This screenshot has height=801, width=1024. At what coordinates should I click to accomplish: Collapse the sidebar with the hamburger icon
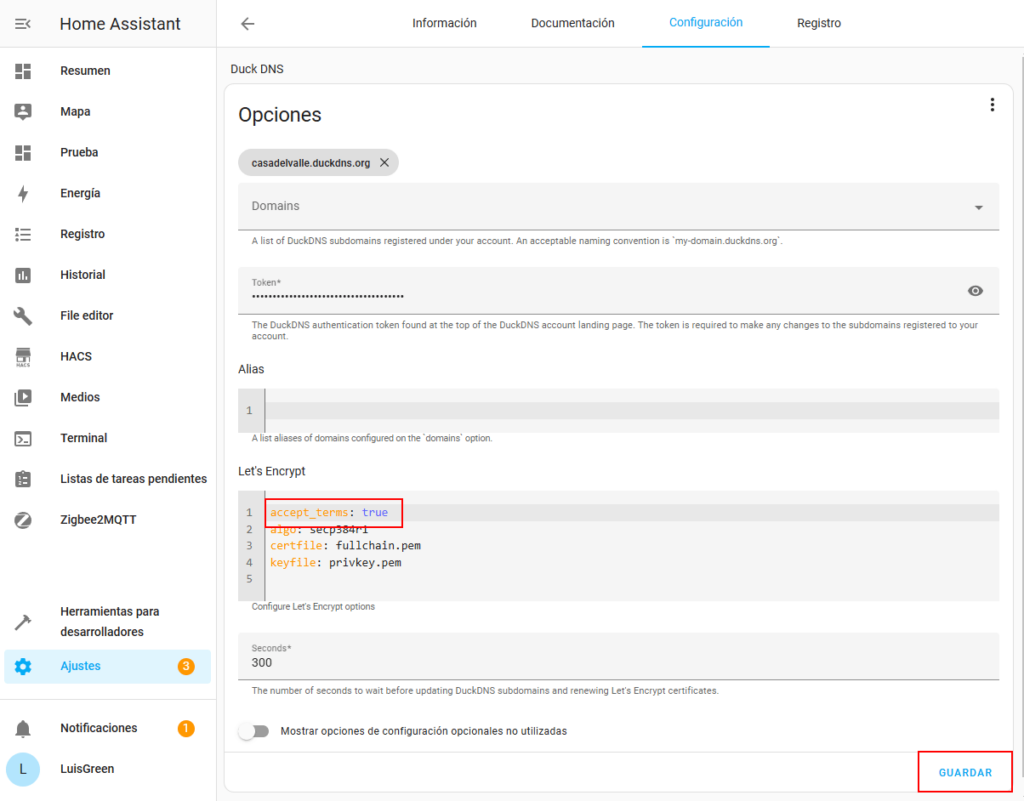tap(23, 24)
